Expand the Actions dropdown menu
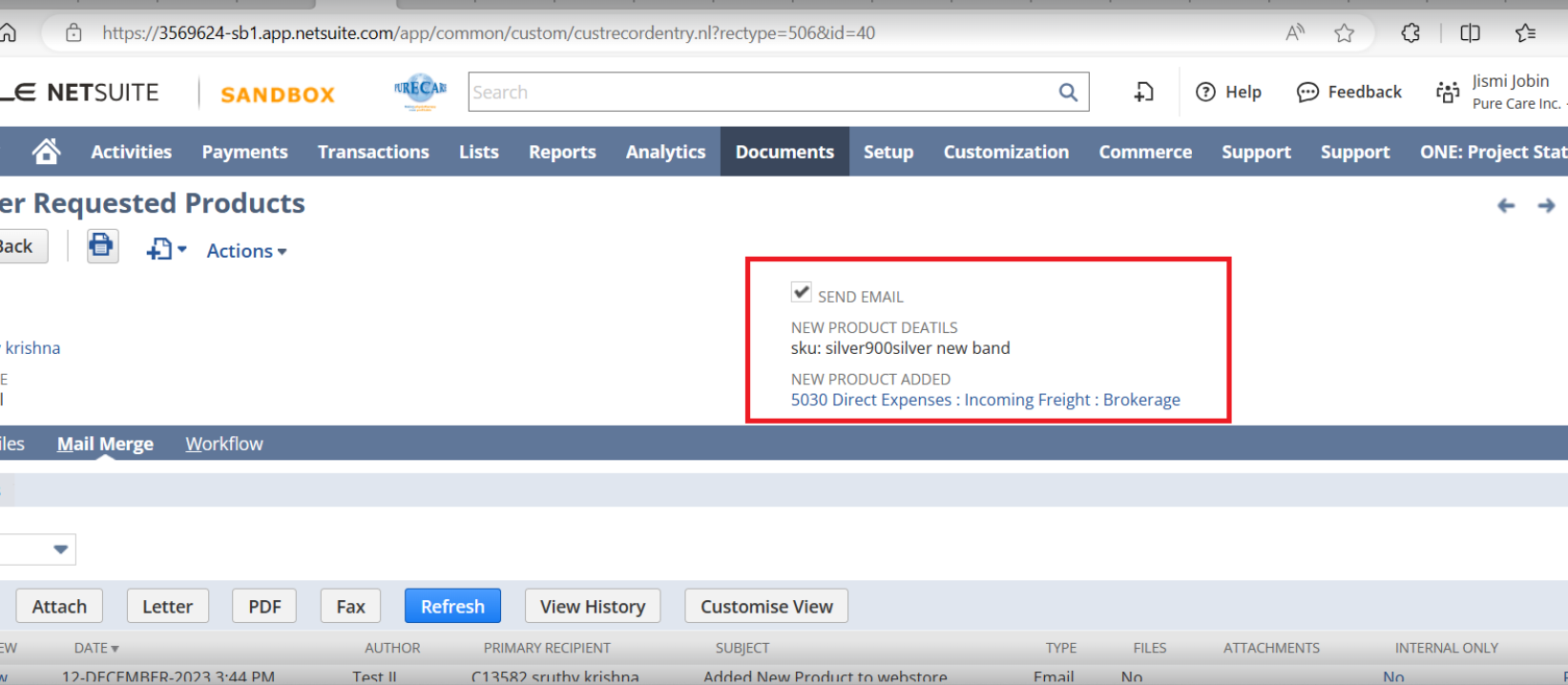The image size is (1568, 685). click(246, 251)
